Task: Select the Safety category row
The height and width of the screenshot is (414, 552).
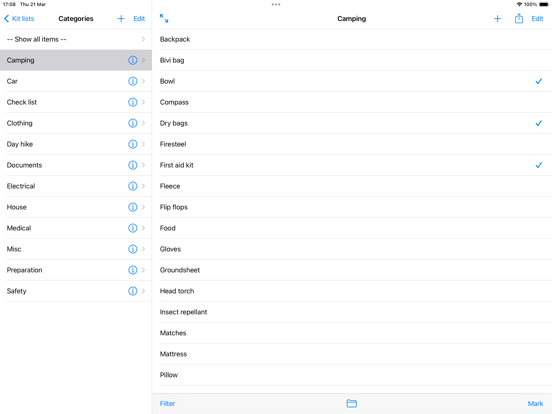Action: pos(76,291)
